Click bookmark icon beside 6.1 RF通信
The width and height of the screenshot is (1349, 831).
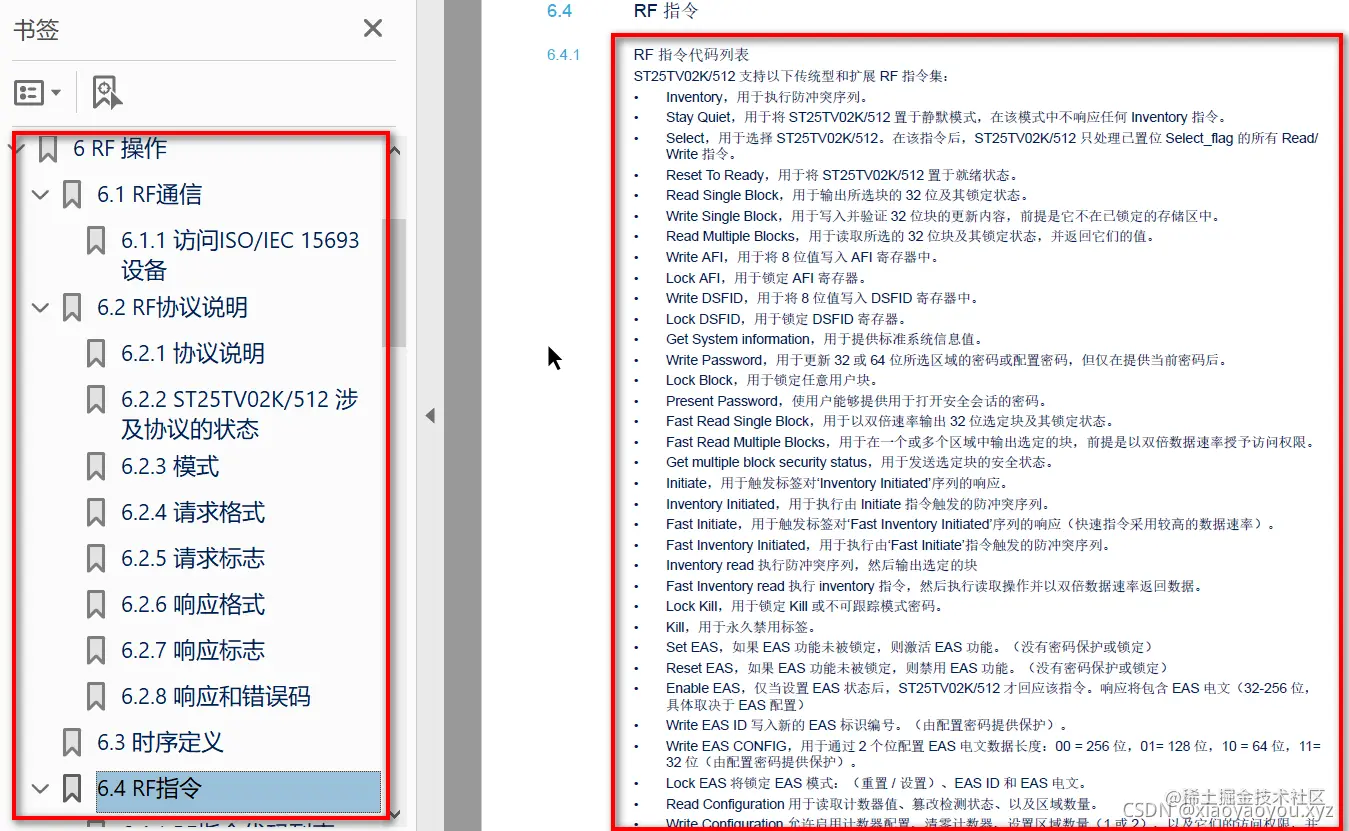pos(72,194)
